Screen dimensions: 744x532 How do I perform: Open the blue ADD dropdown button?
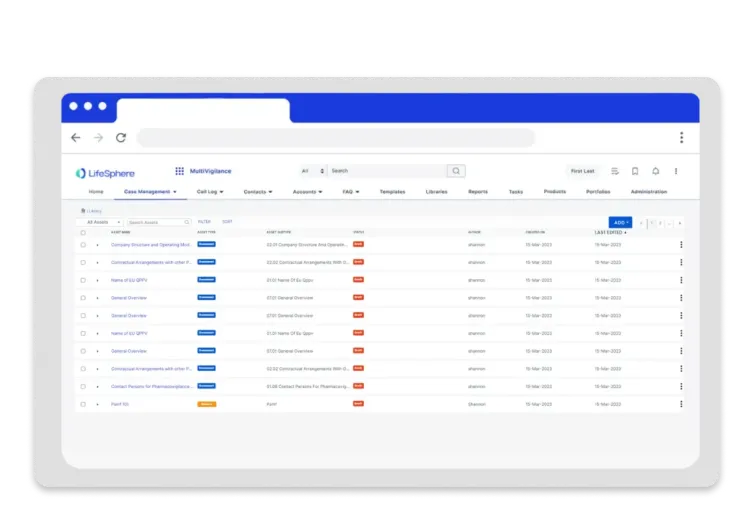pyautogui.click(x=620, y=222)
